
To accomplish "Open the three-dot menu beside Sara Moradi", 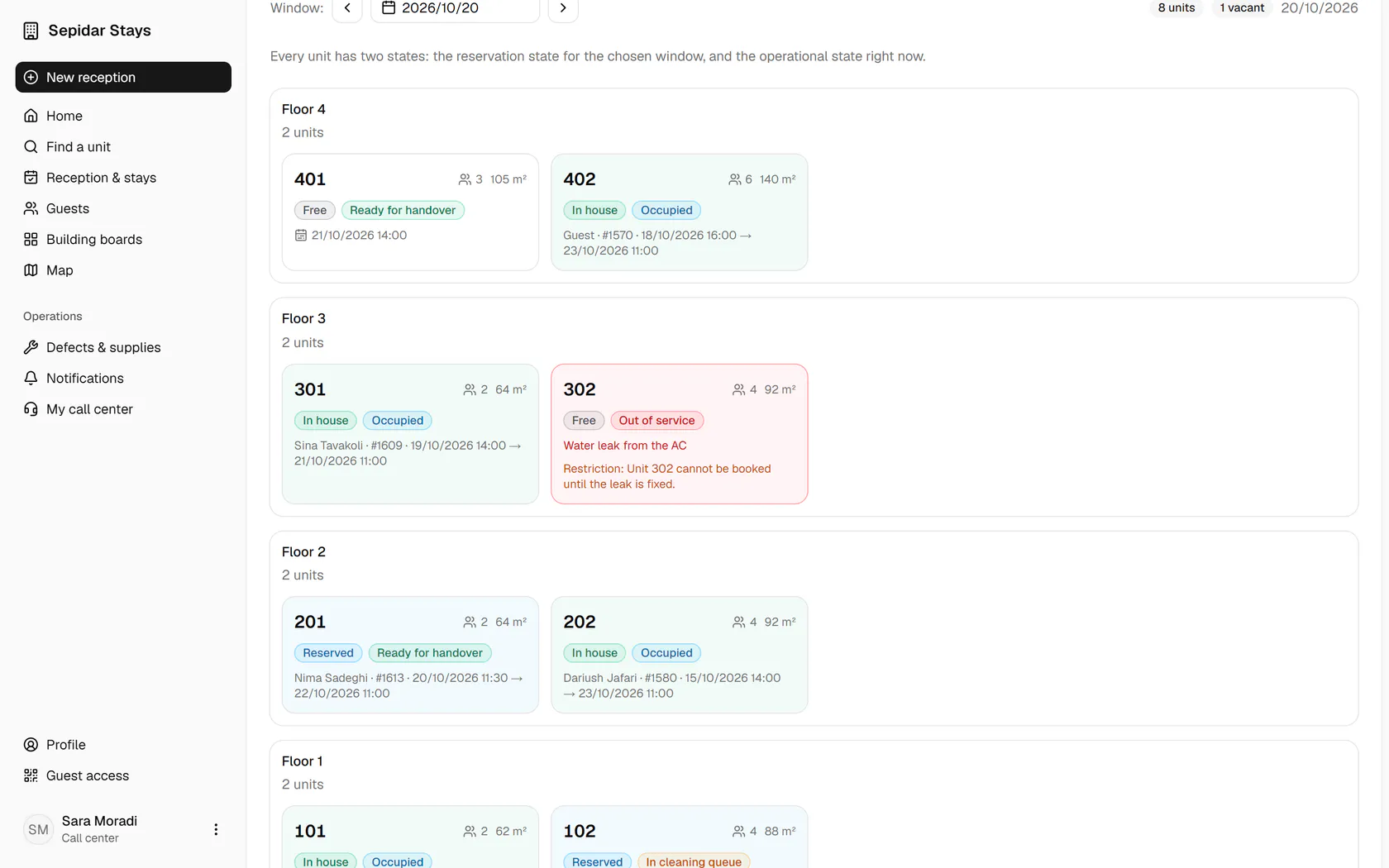I will [x=216, y=829].
